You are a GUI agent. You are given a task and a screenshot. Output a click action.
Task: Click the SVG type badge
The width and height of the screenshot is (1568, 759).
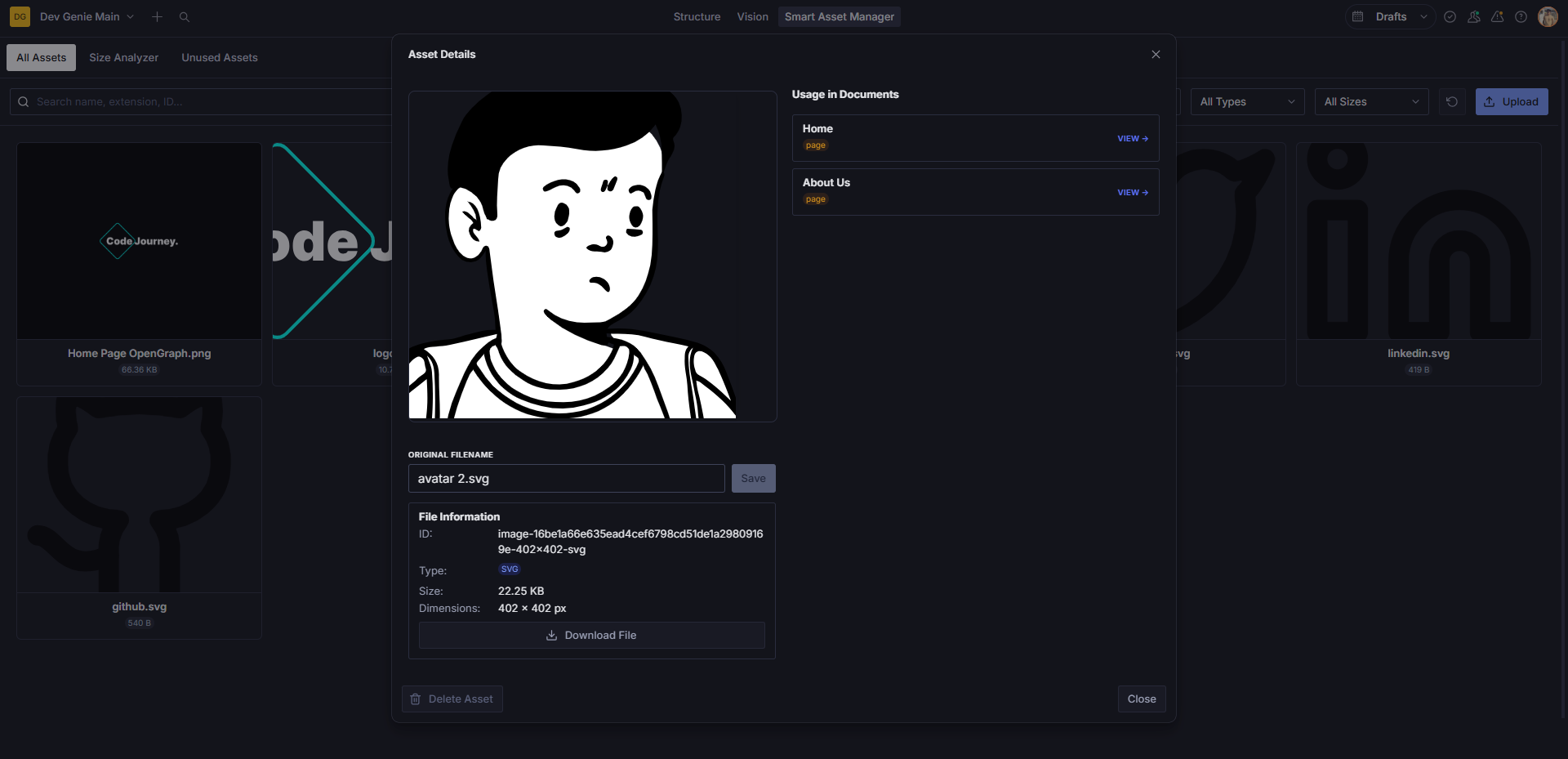point(510,569)
